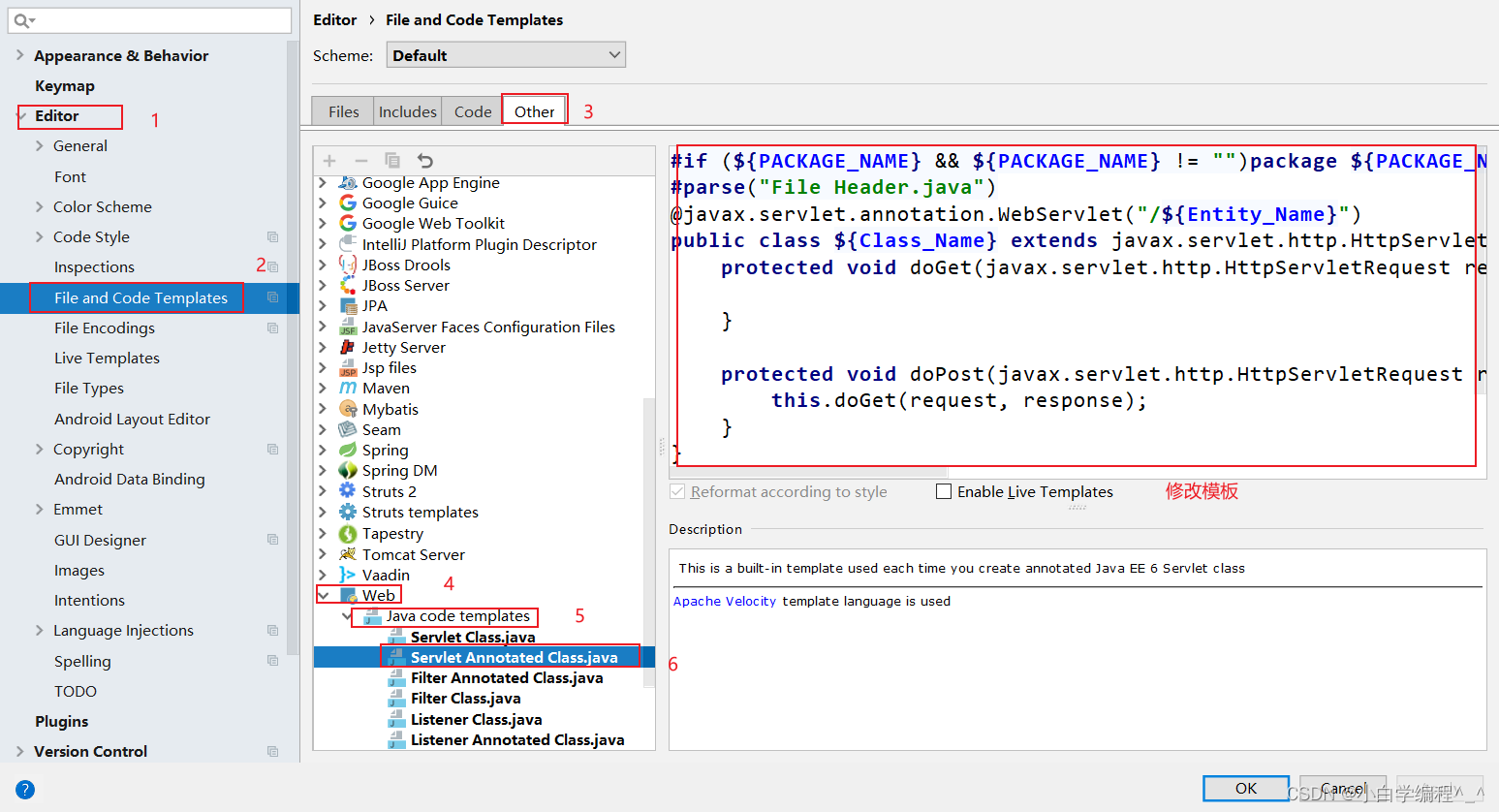1499x812 pixels.
Task: Click the Vaadin icon
Action: (348, 575)
